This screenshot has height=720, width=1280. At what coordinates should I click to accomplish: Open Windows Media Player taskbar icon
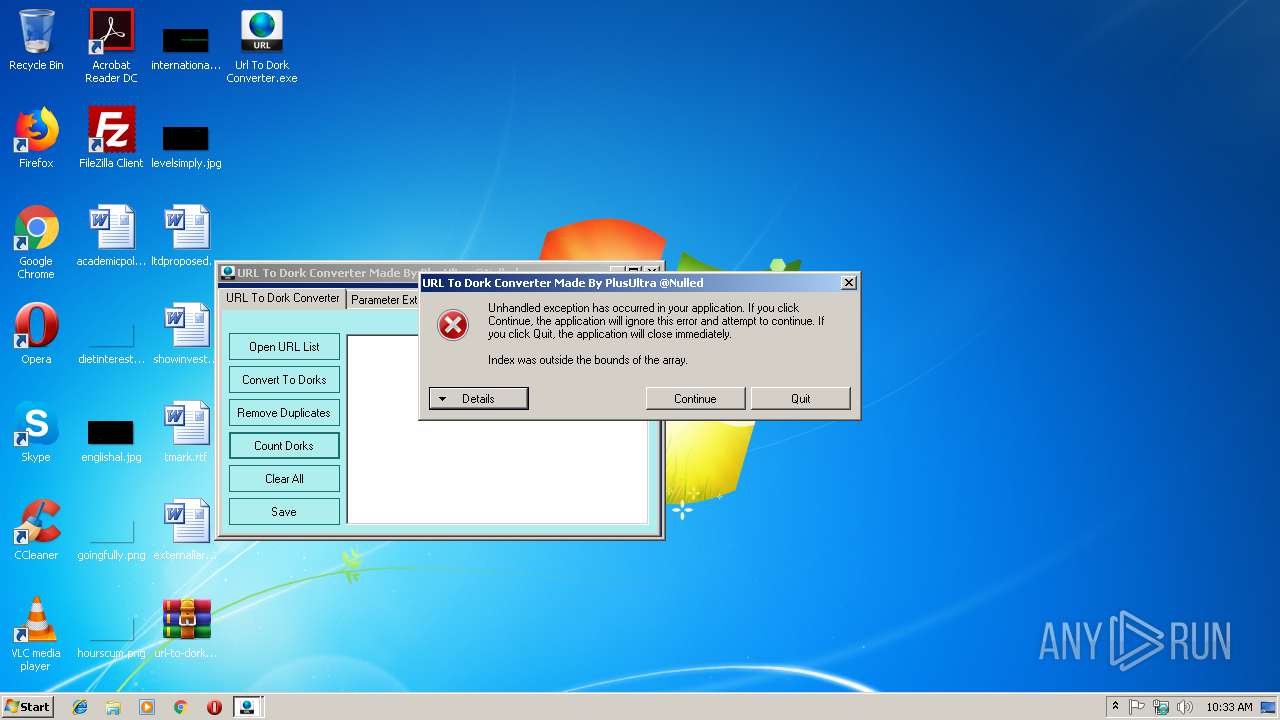[x=147, y=707]
